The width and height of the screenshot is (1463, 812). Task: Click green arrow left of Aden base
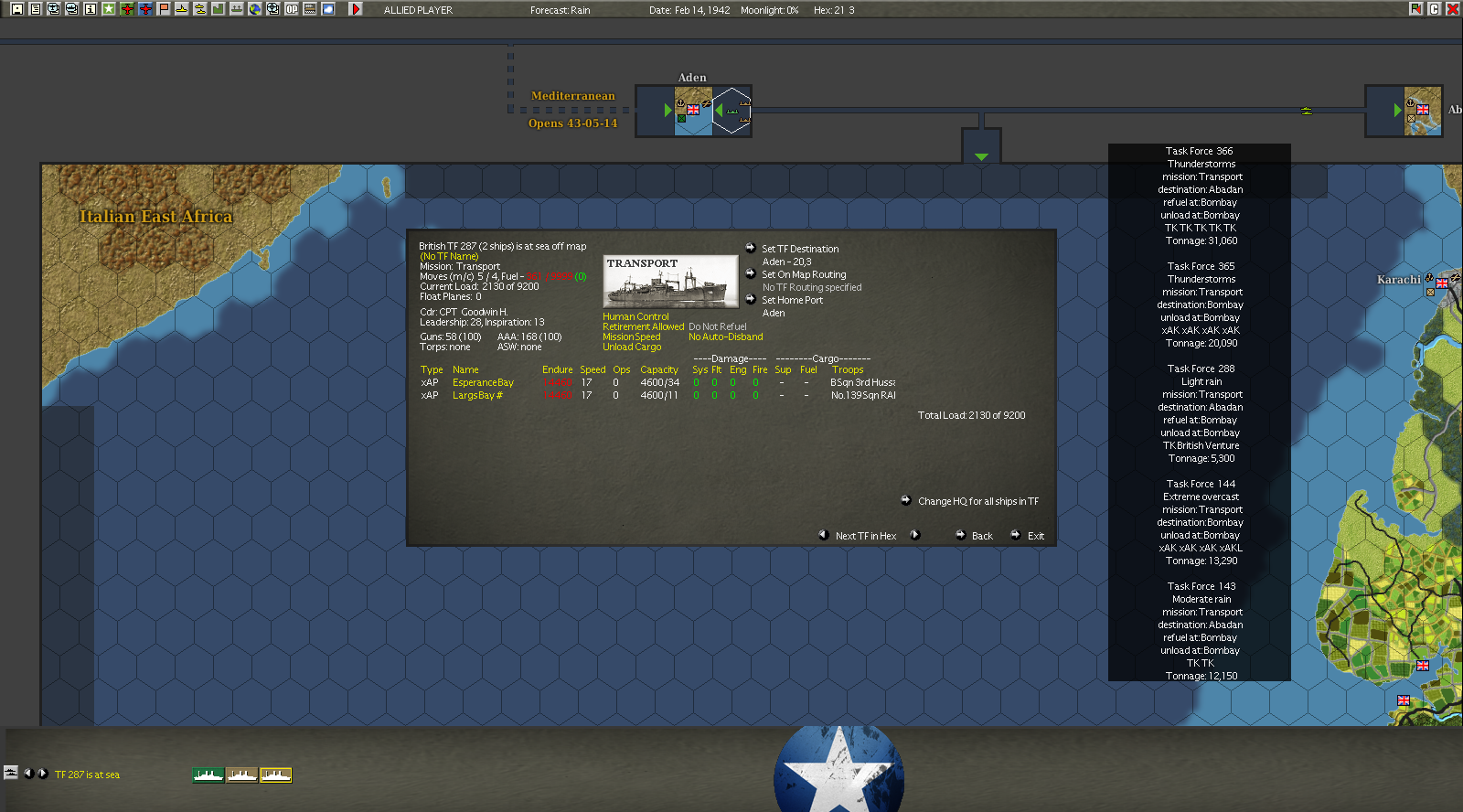(668, 110)
